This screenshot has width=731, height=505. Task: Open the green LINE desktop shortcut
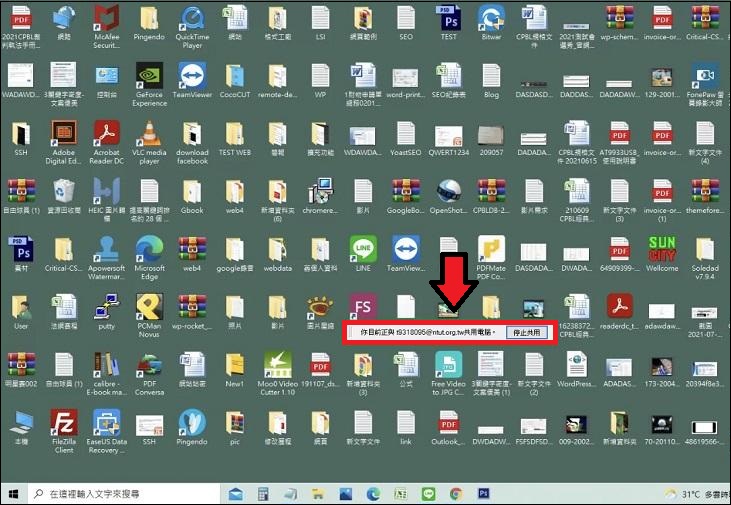363,249
